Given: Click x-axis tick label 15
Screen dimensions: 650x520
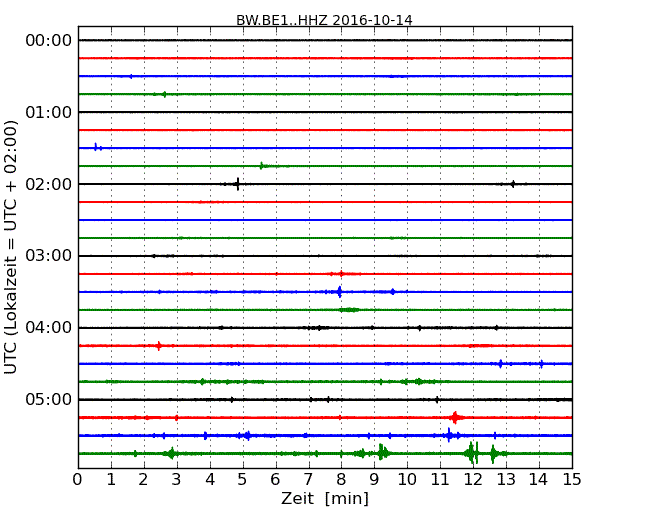Looking at the screenshot, I should (572, 479).
